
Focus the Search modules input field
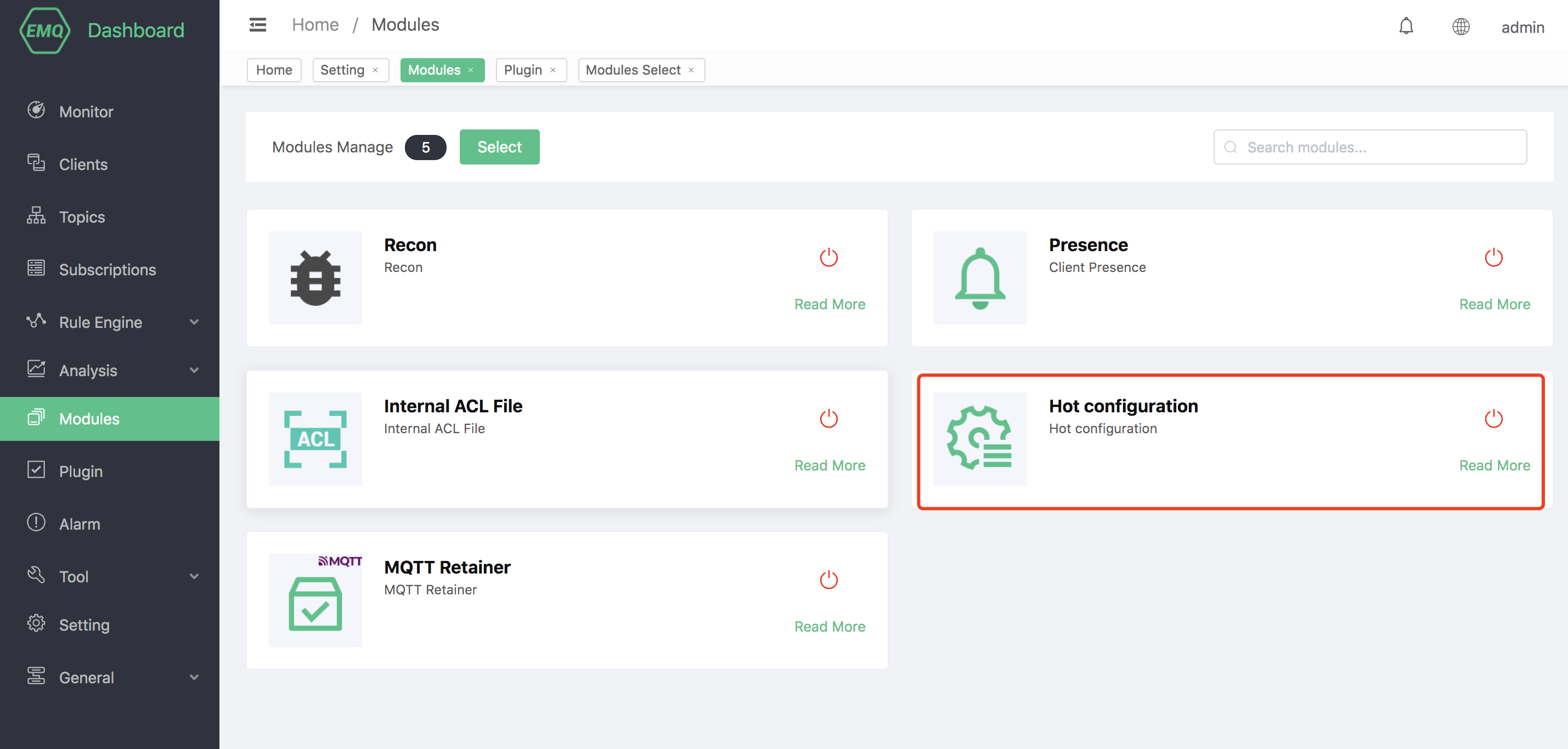pyautogui.click(x=1370, y=146)
